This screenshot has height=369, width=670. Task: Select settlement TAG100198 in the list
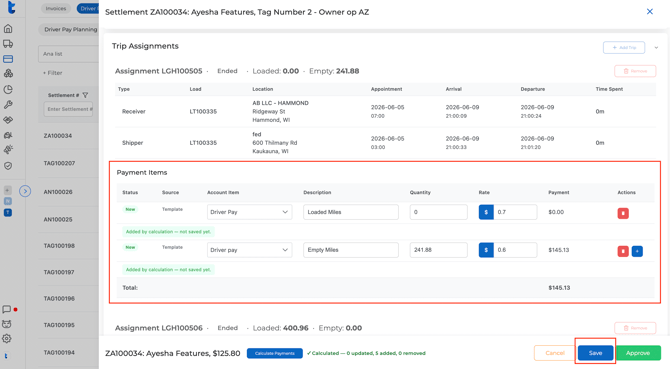pyautogui.click(x=59, y=246)
